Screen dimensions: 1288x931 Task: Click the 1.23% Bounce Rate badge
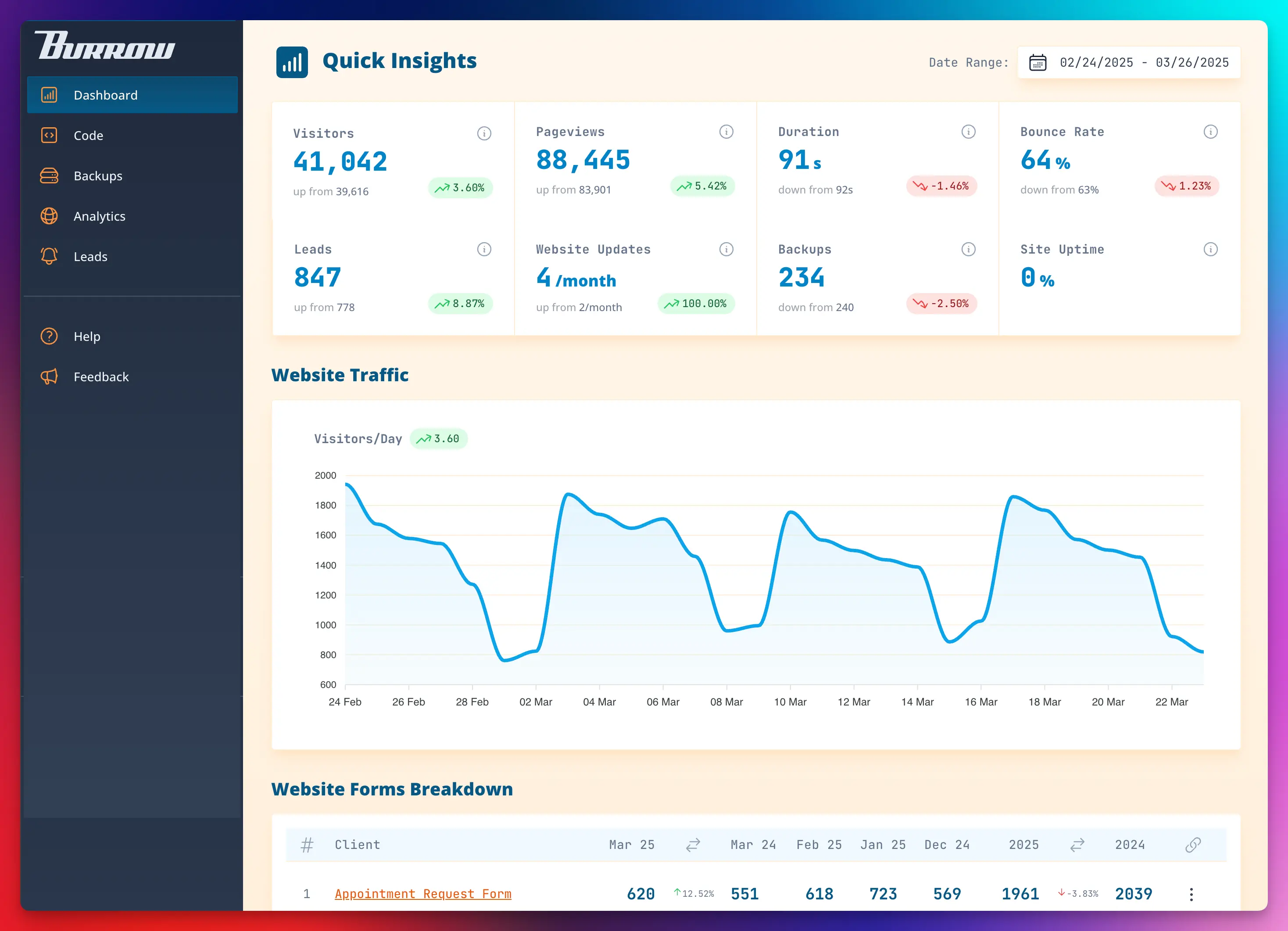coord(1186,186)
